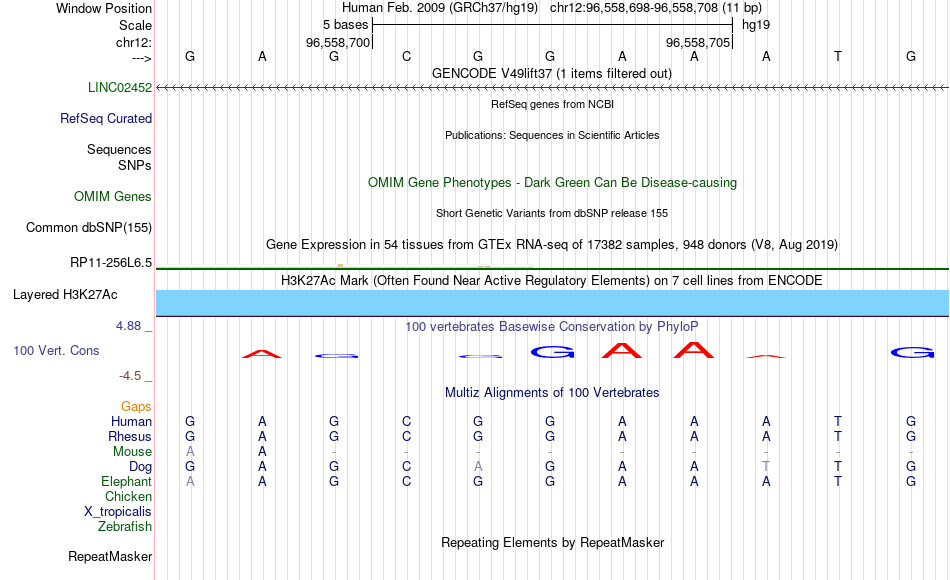Click the 96,558,705 coordinate tick label
The width and height of the screenshot is (950, 580).
(698, 42)
